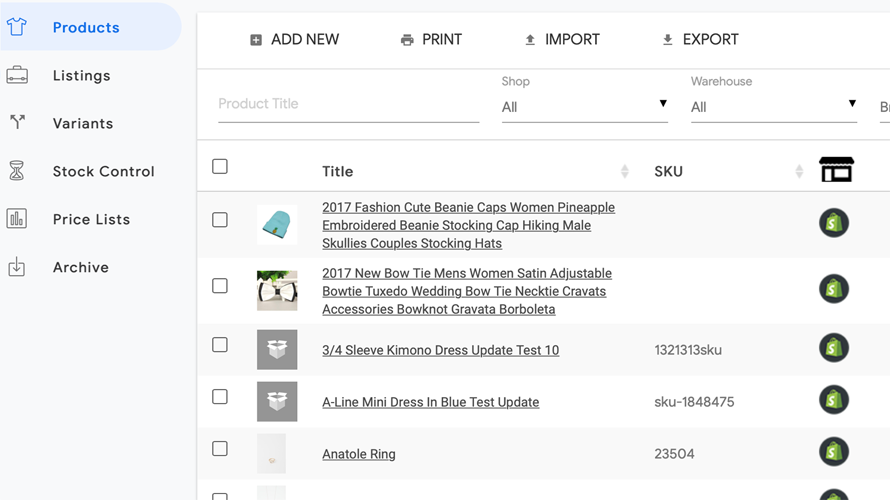
Task: Click Shopify icon for Anatole Ring row
Action: pyautogui.click(x=834, y=452)
